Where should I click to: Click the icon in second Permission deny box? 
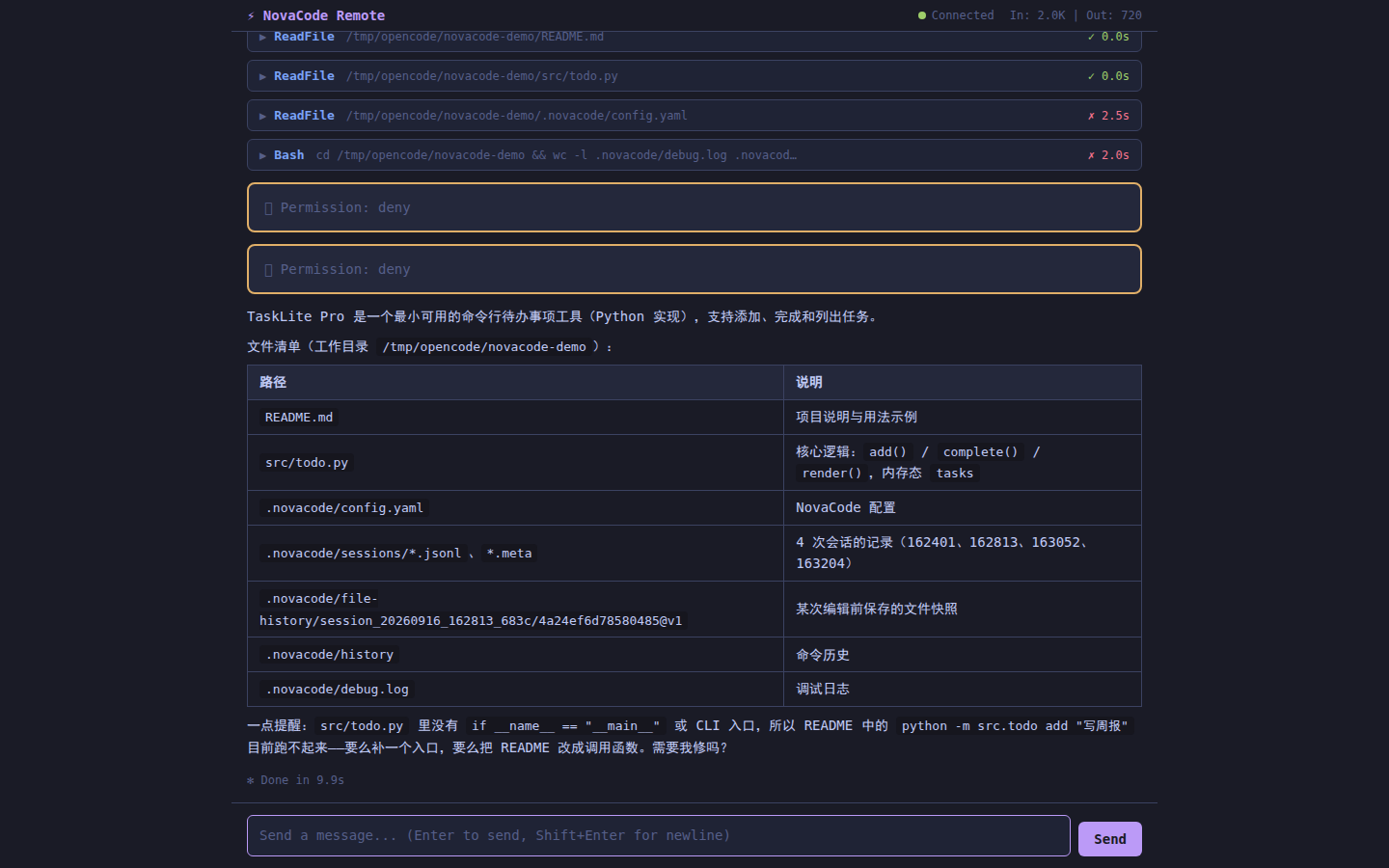click(x=269, y=270)
